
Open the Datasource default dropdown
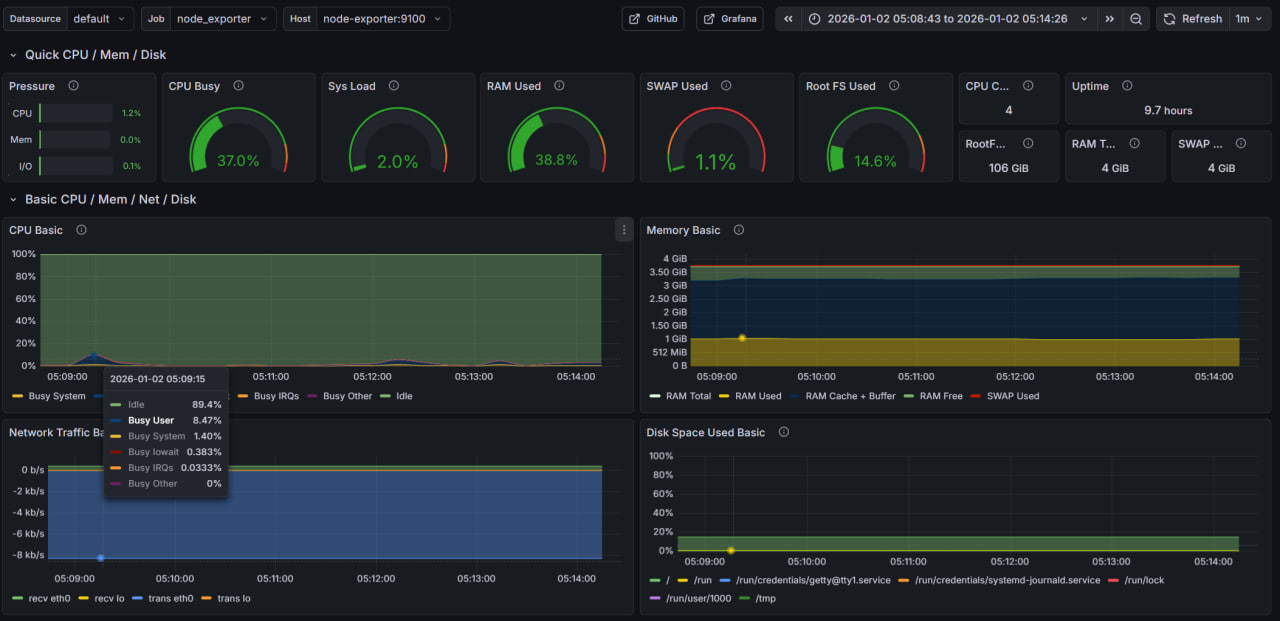tap(100, 19)
